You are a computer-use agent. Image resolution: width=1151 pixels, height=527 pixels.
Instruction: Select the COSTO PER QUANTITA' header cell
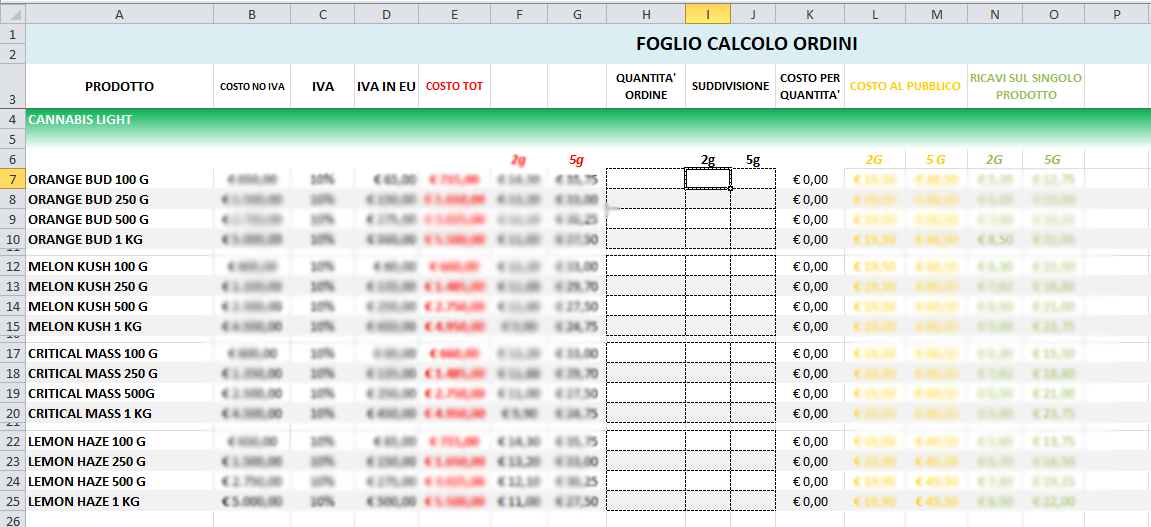click(810, 87)
